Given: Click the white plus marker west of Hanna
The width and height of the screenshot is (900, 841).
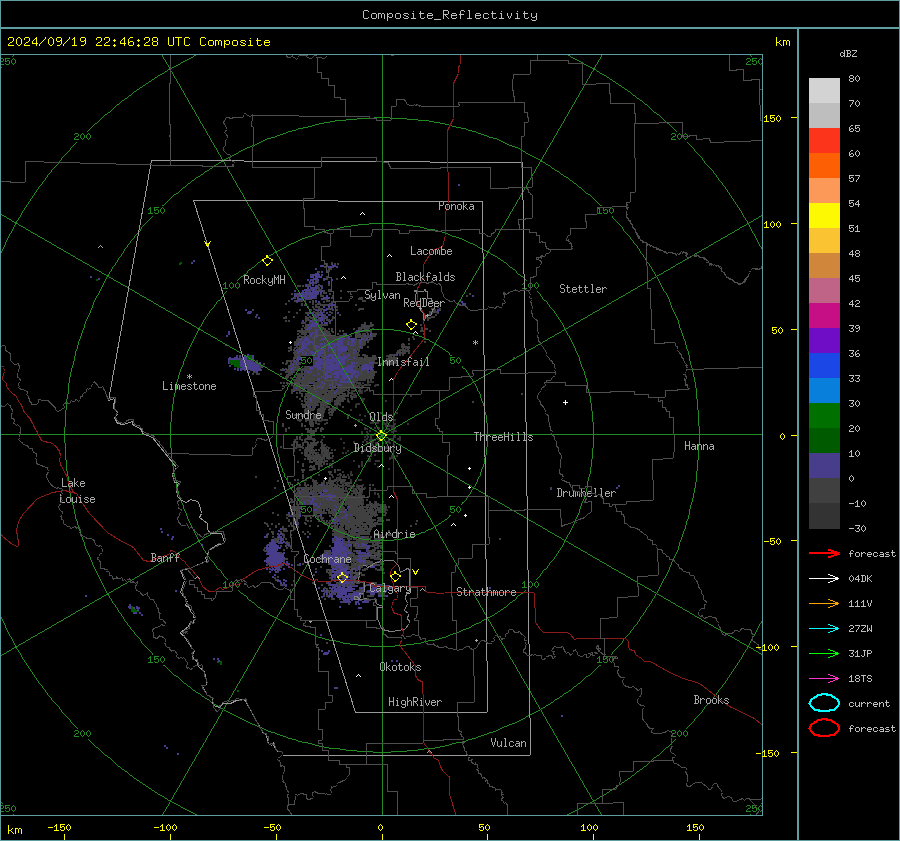Looking at the screenshot, I should [565, 402].
